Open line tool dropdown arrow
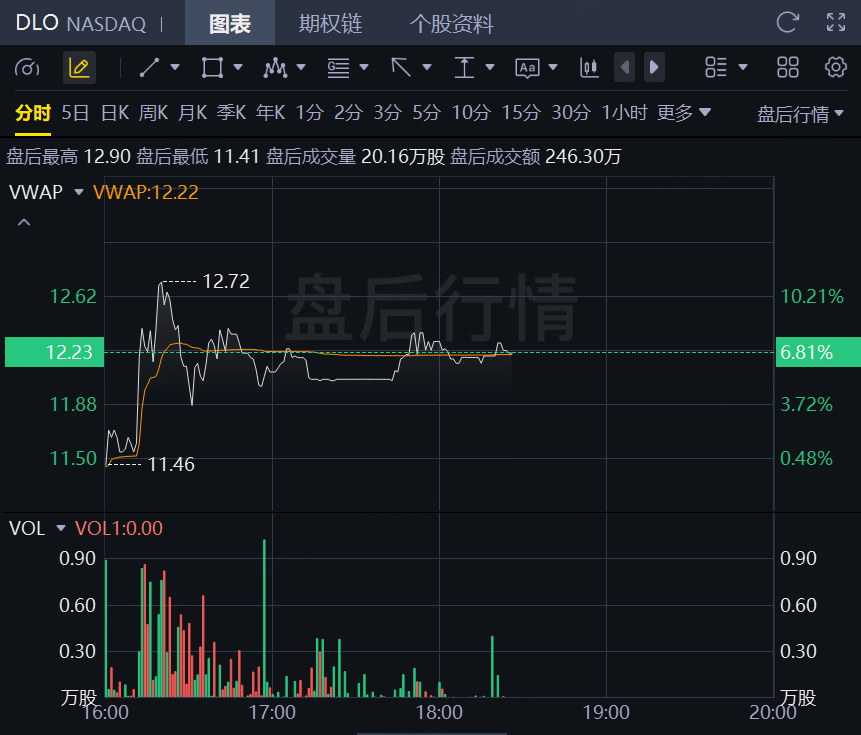This screenshot has width=861, height=735. [175, 68]
